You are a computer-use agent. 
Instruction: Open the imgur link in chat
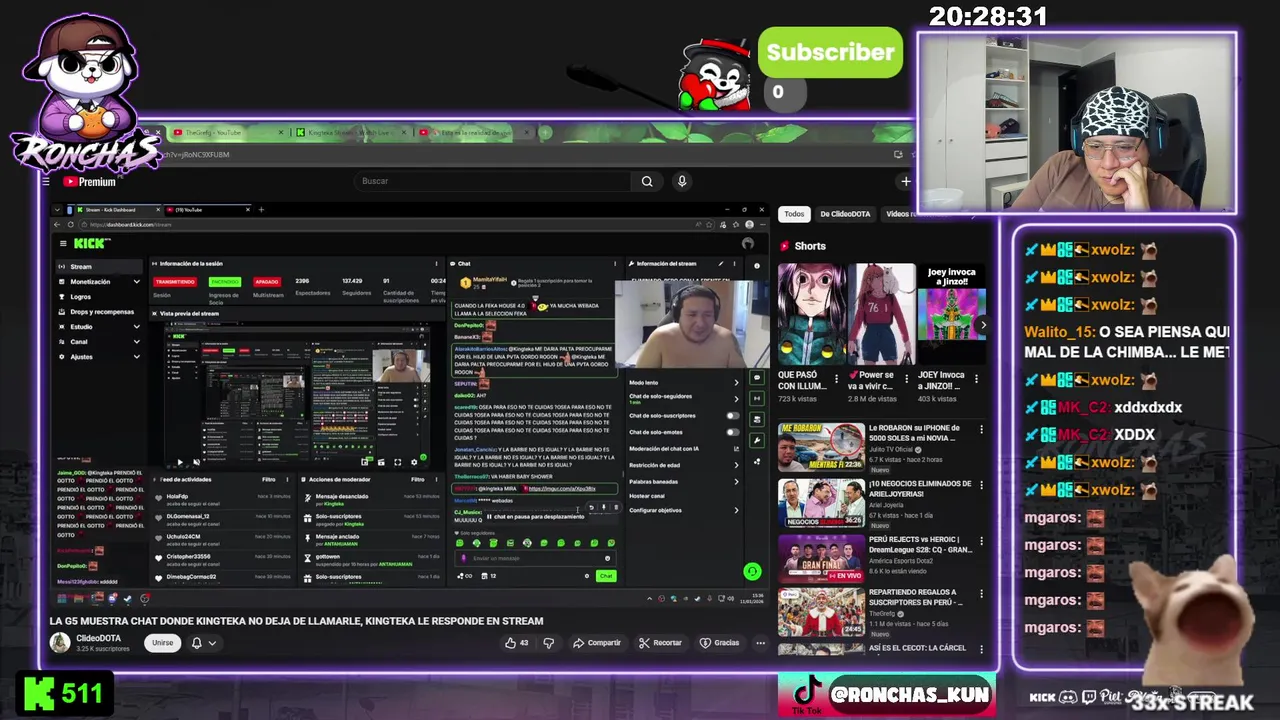562,489
